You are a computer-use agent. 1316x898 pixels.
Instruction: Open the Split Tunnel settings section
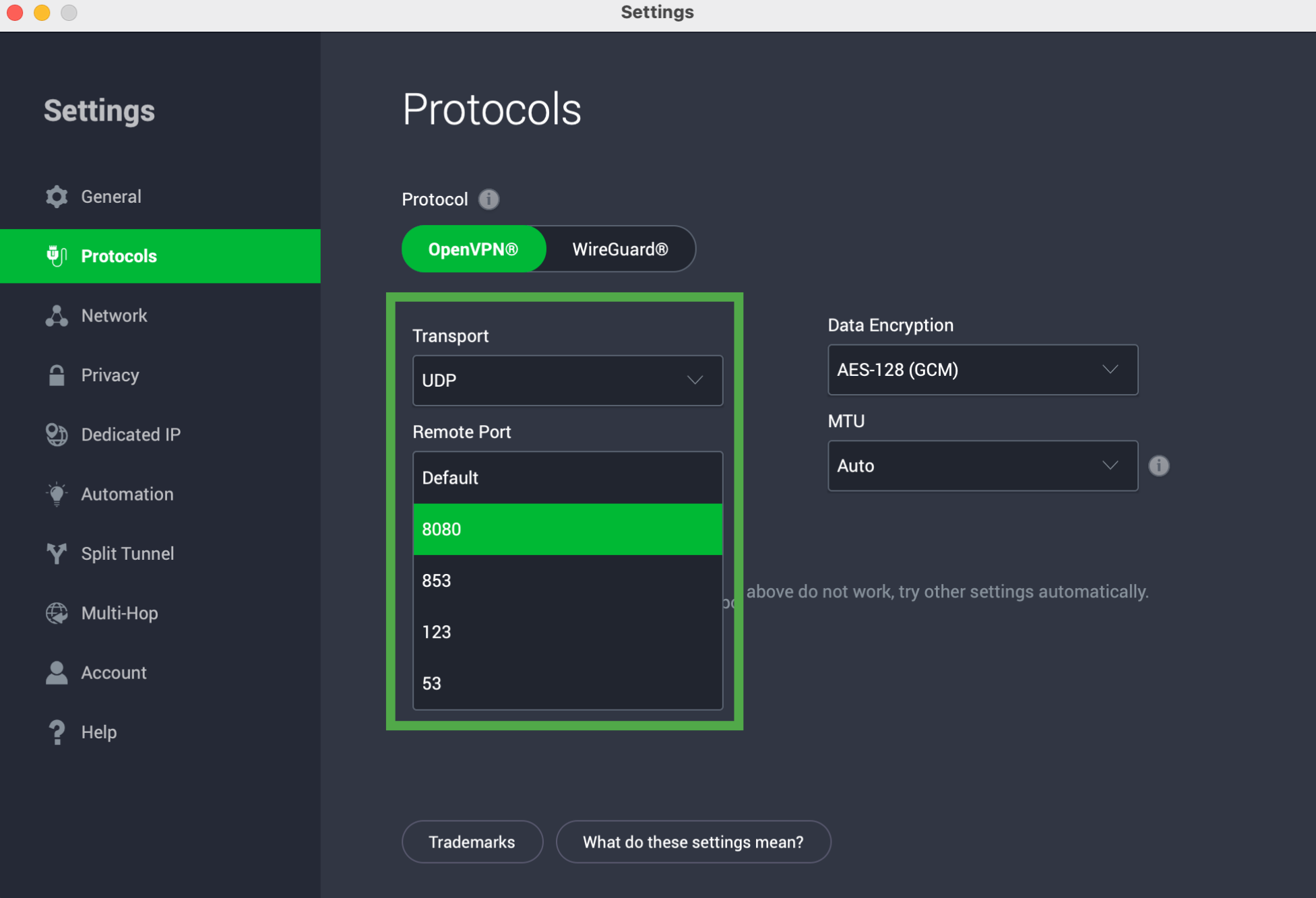point(127,554)
